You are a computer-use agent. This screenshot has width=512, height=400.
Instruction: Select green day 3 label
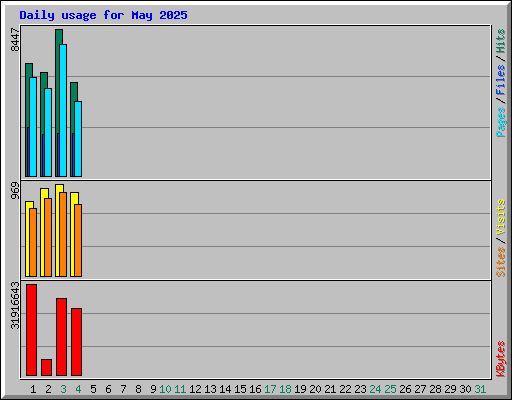pos(63,389)
